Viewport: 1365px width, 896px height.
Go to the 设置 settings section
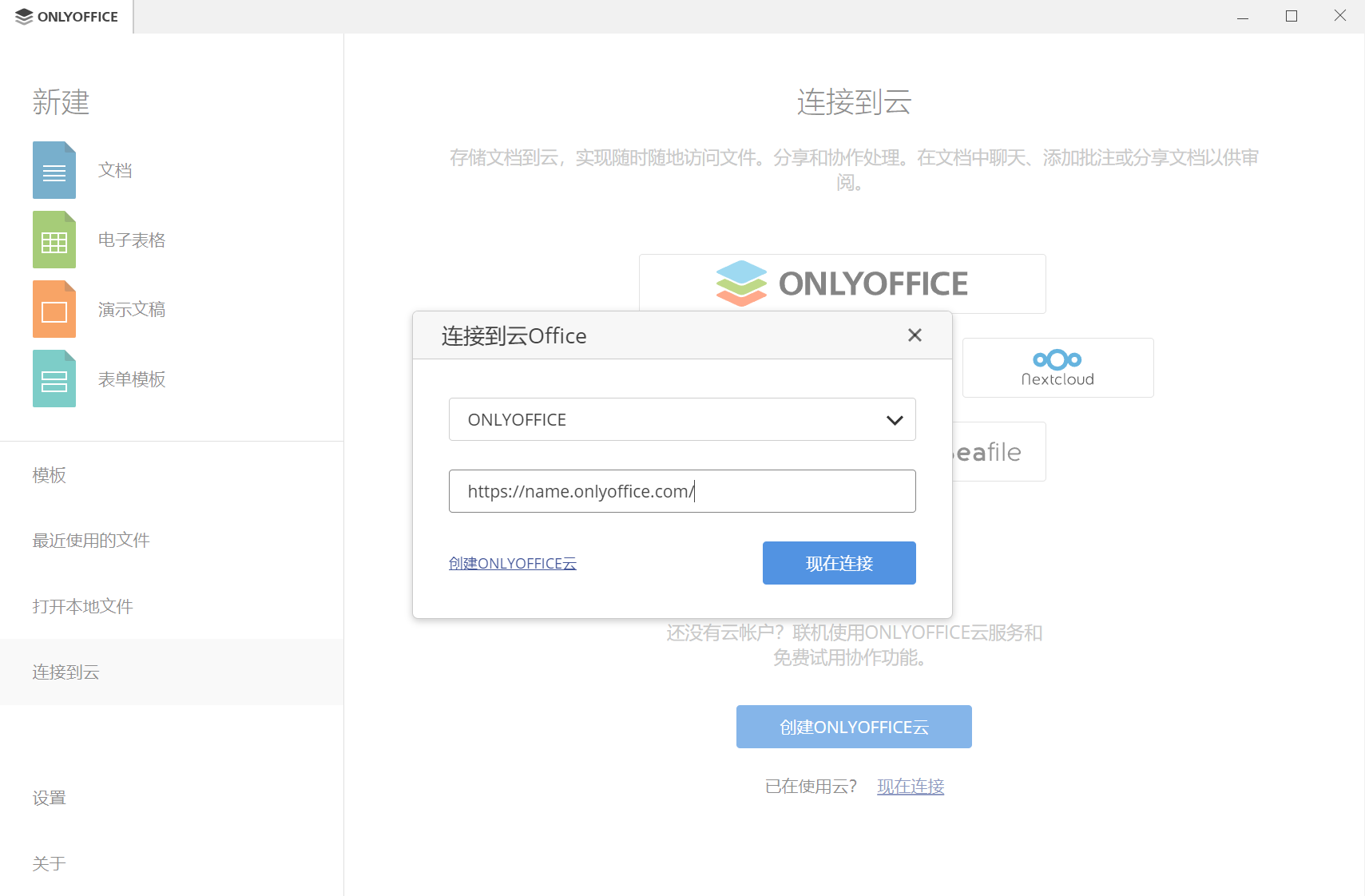pos(49,797)
